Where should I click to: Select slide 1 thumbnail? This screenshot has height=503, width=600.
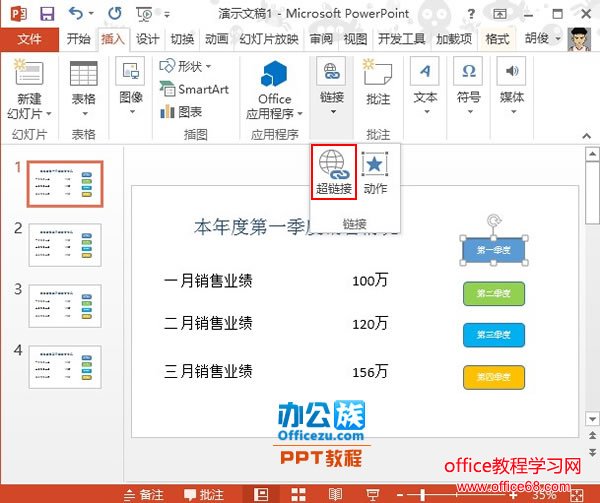65,184
